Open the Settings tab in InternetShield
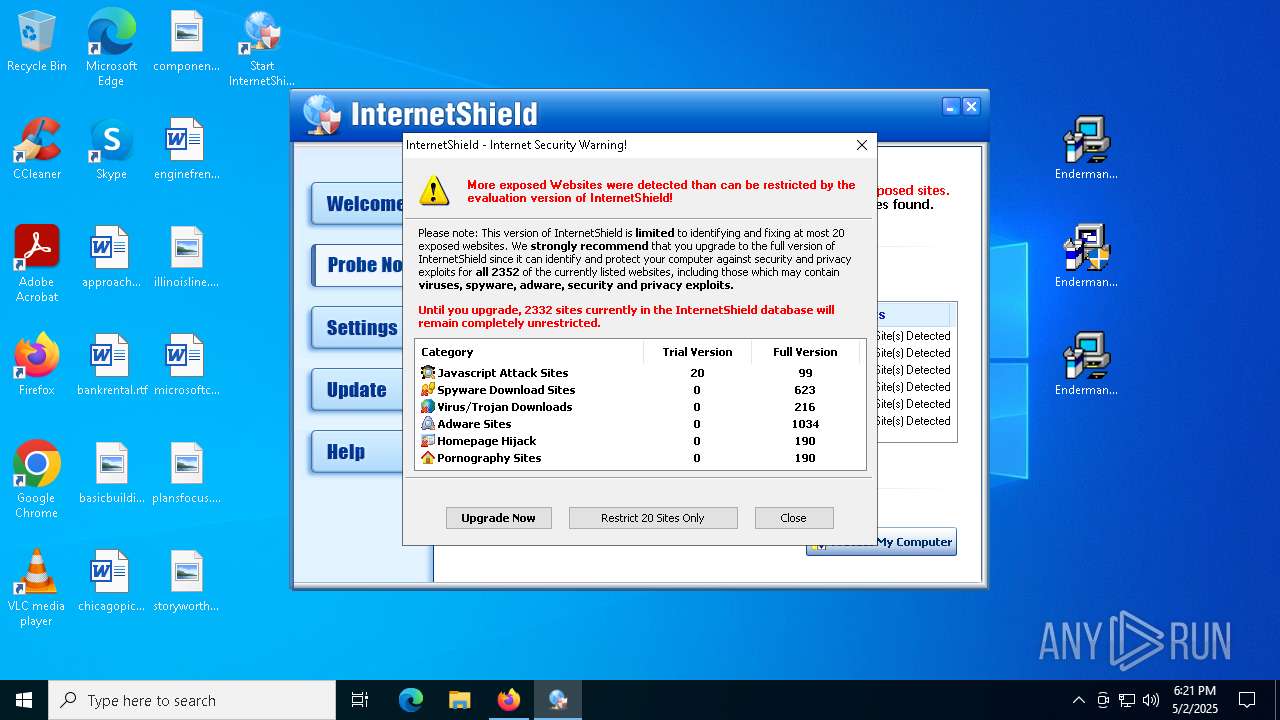Screen dimensions: 1280x720 pyautogui.click(x=358, y=328)
